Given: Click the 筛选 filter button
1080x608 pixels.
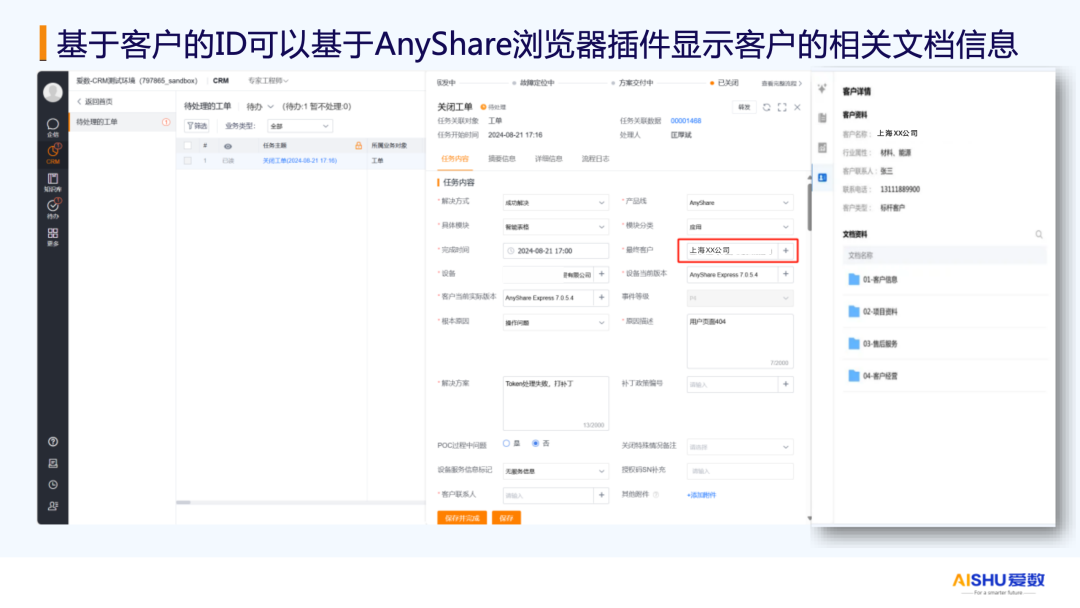Looking at the screenshot, I should pyautogui.click(x=196, y=126).
